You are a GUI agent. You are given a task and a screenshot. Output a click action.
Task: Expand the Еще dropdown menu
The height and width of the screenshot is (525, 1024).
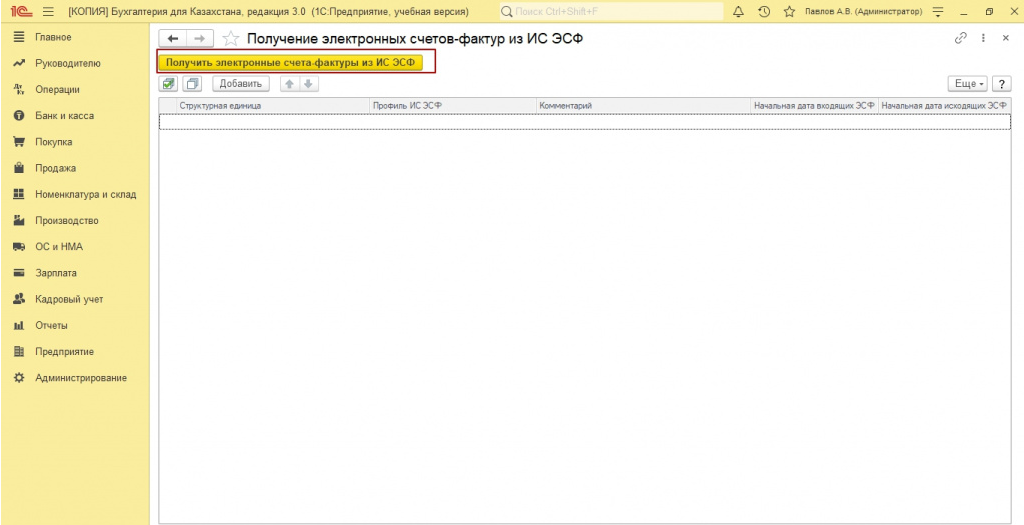(x=969, y=84)
